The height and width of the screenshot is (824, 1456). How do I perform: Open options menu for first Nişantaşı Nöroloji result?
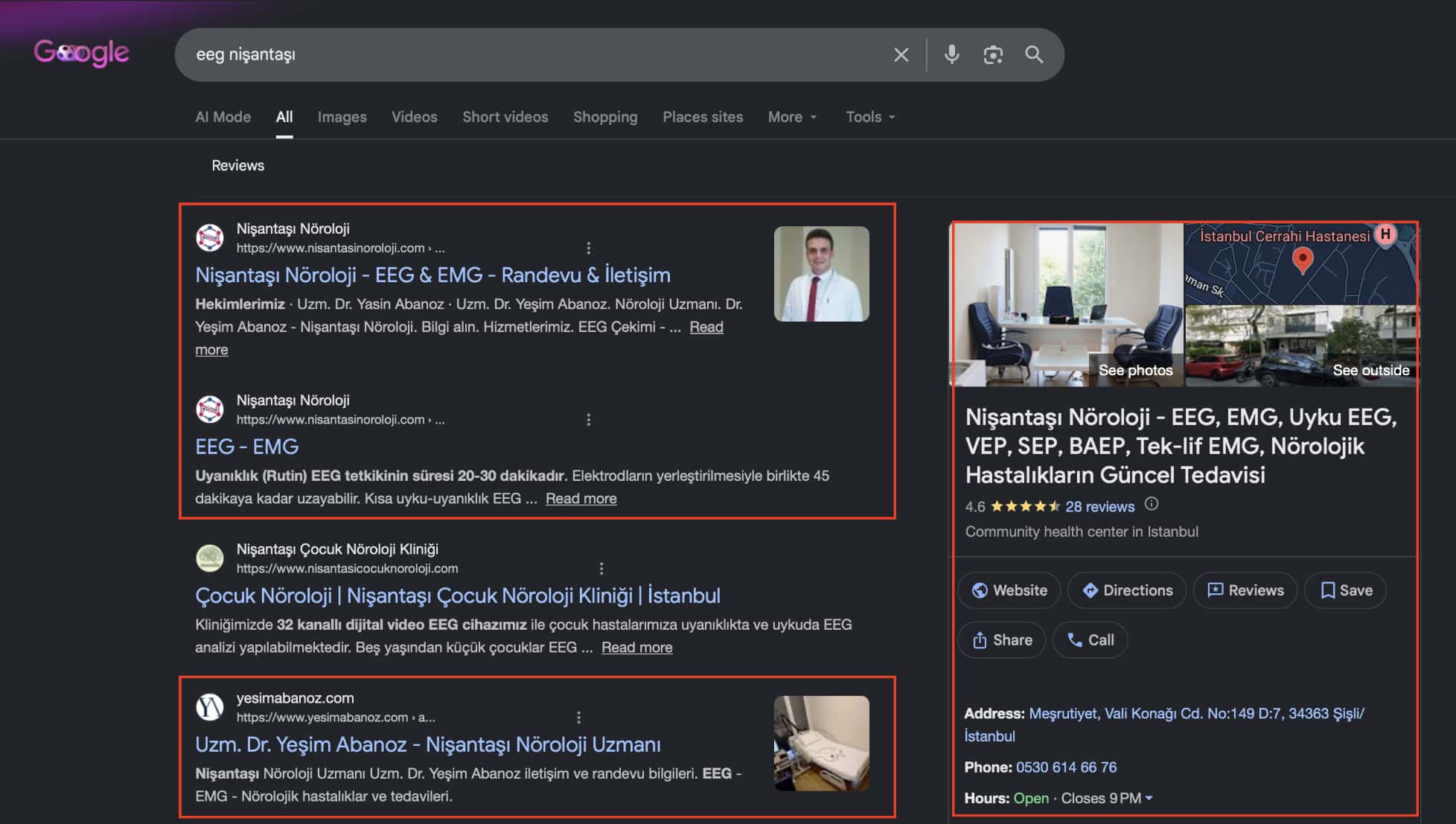[588, 248]
